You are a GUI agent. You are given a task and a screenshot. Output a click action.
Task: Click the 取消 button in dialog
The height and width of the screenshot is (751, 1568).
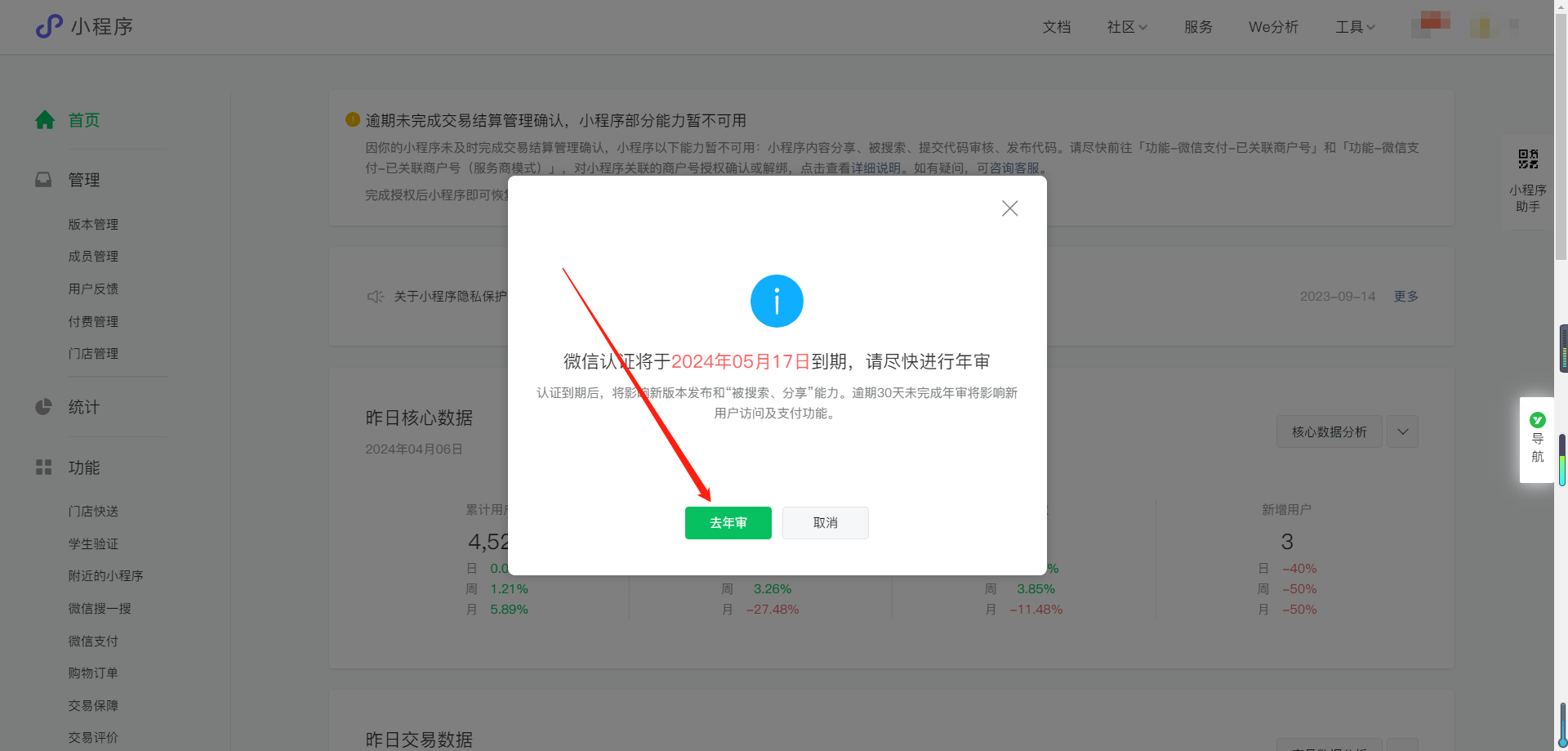825,523
